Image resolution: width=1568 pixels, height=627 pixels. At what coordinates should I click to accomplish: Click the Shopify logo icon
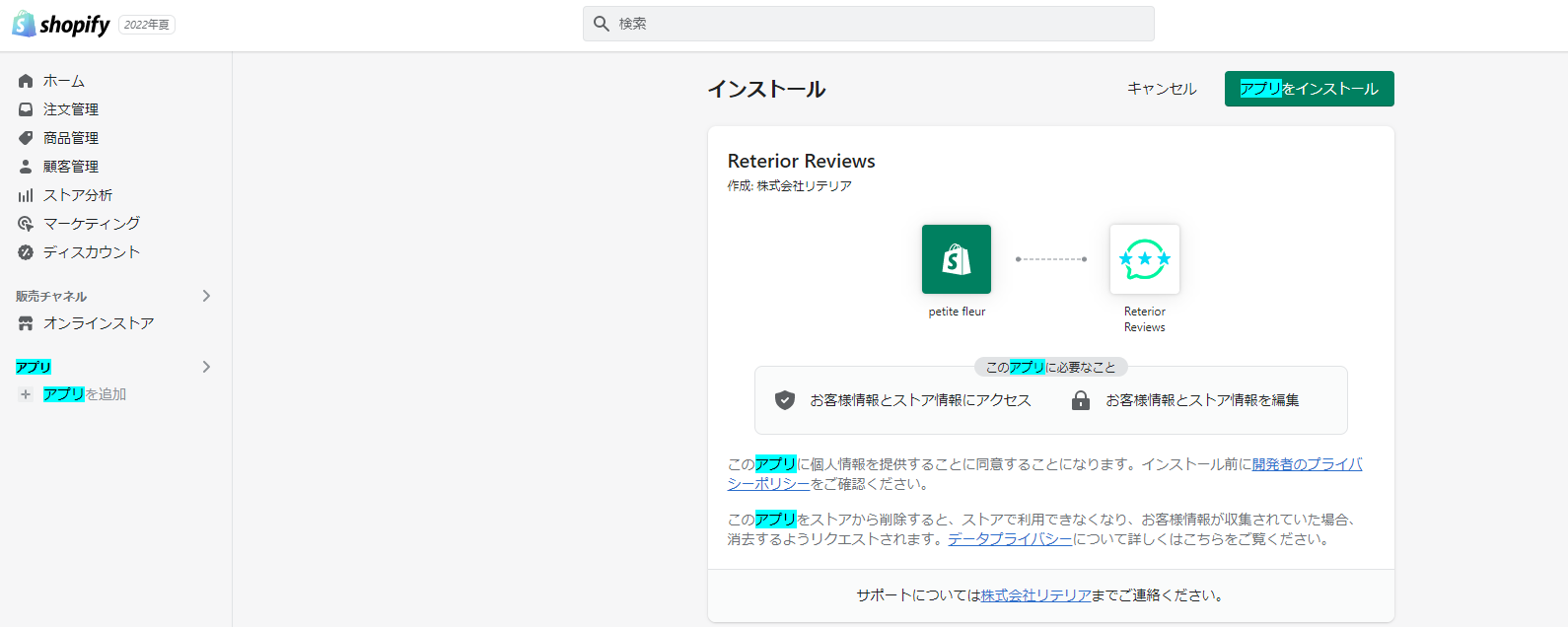(x=24, y=25)
